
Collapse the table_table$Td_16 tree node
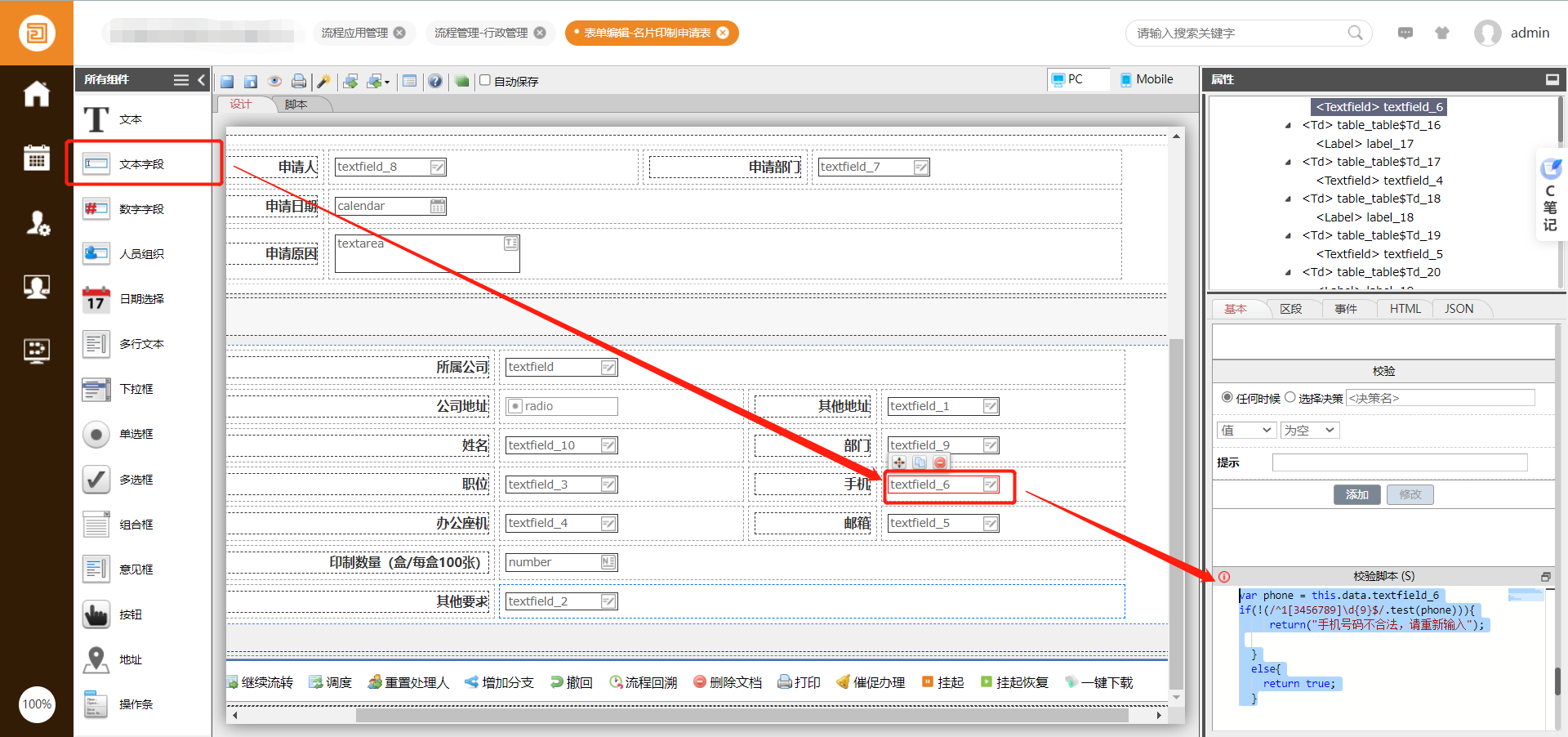point(1288,126)
